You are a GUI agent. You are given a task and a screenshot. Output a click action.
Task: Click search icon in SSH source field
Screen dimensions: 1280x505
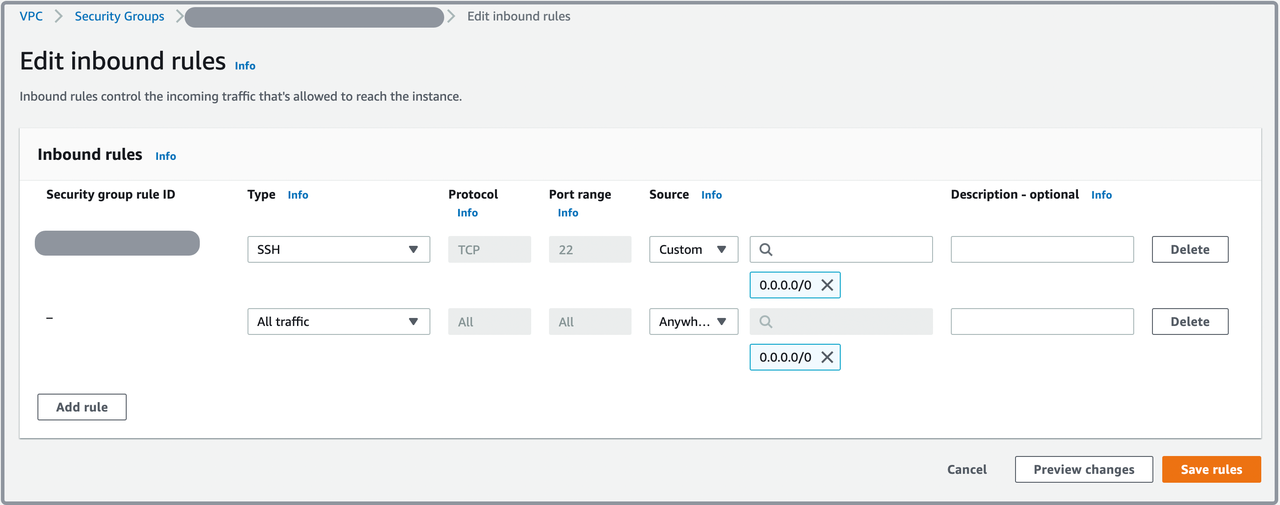(766, 250)
